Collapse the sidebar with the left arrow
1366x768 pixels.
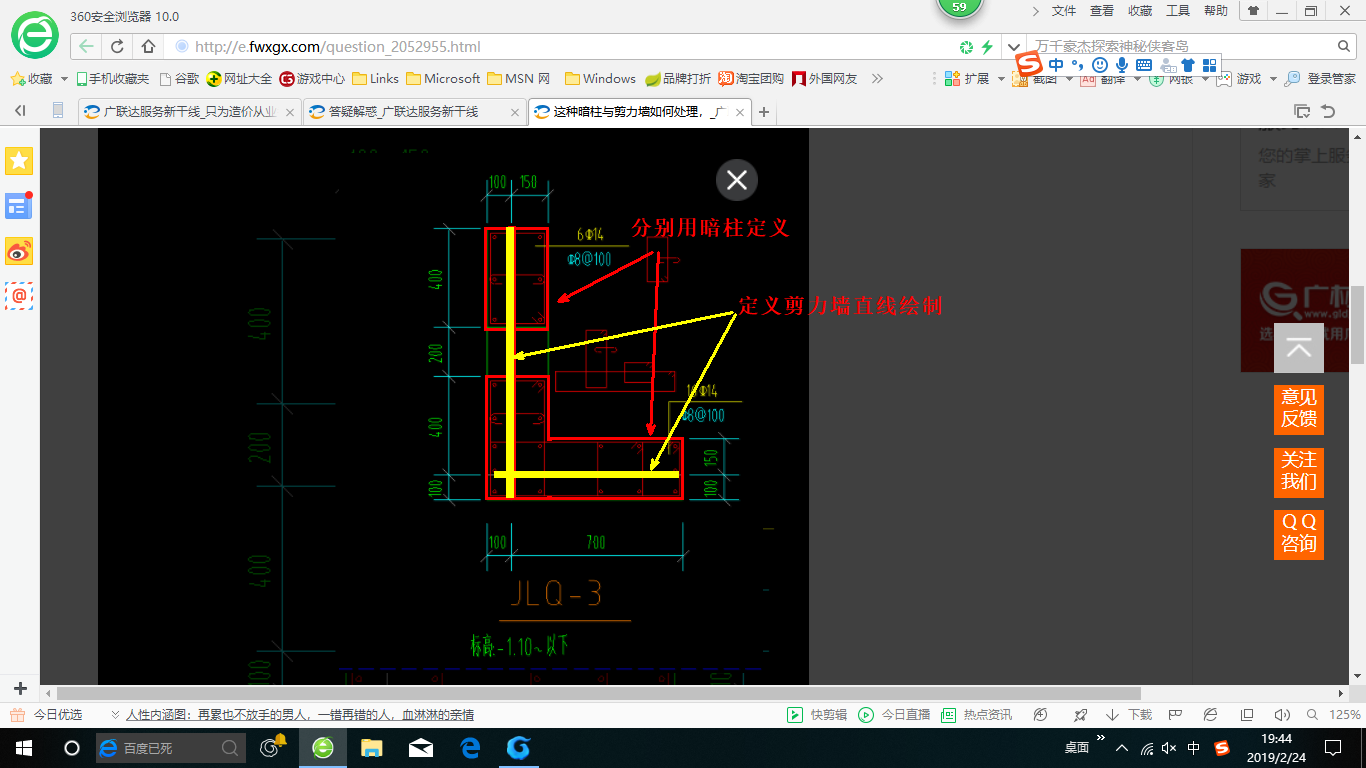click(x=20, y=111)
